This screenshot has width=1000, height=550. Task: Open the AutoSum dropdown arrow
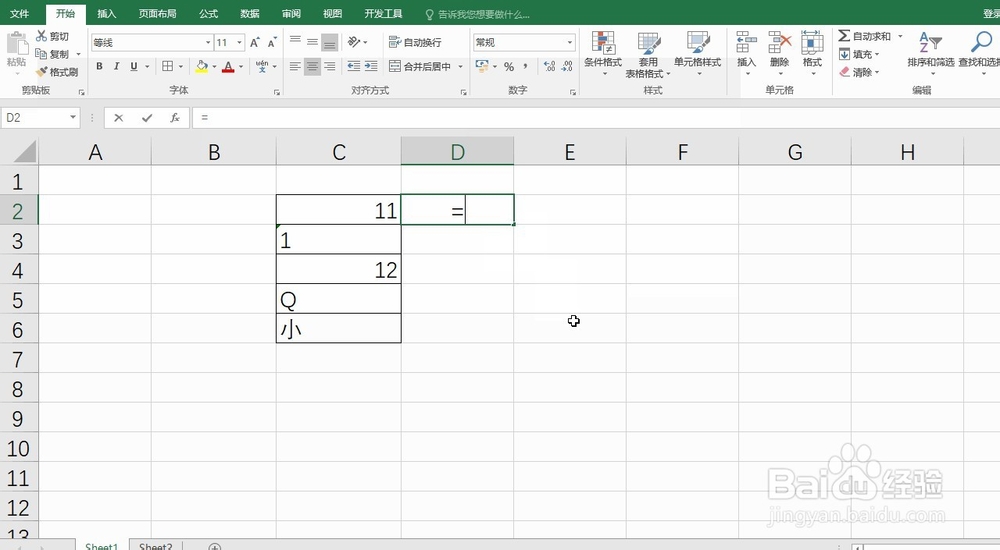coord(900,36)
